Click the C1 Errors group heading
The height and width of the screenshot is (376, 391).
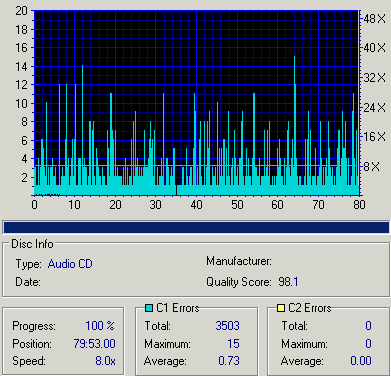pyautogui.click(x=177, y=308)
